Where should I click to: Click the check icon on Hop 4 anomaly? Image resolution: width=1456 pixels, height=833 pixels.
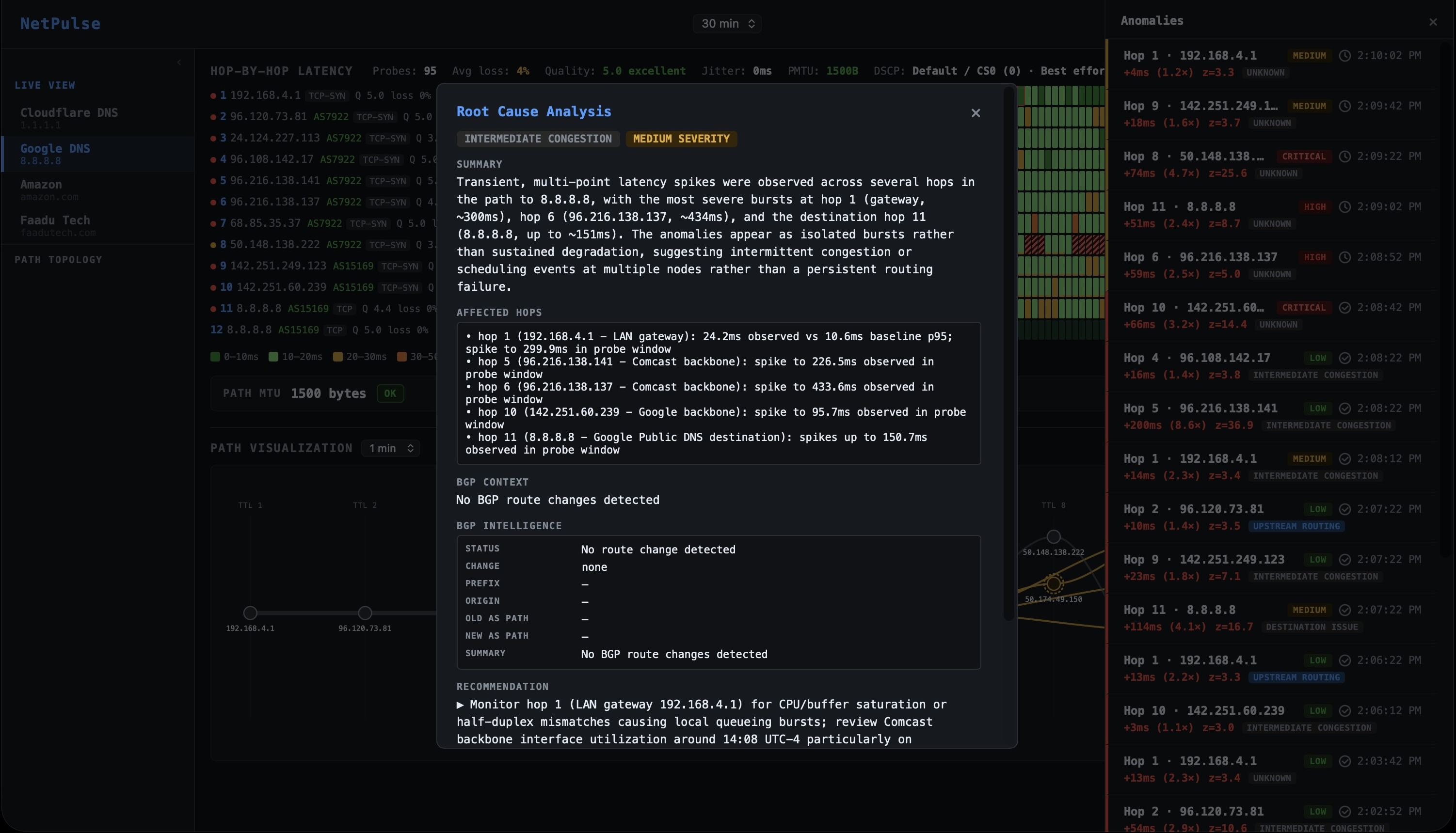pos(1345,358)
